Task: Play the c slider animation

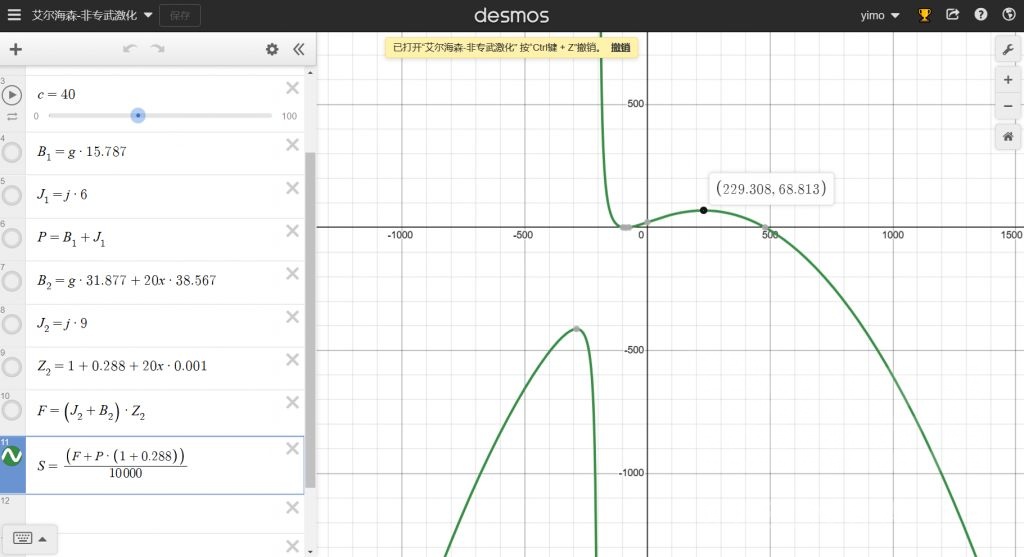Action: [x=12, y=95]
